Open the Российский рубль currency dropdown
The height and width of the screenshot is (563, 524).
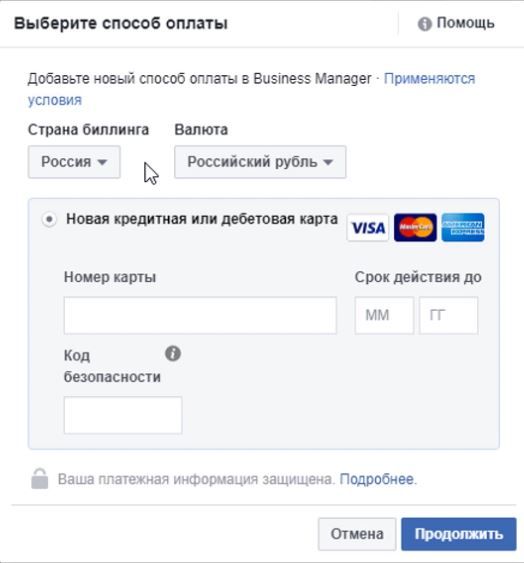260,162
